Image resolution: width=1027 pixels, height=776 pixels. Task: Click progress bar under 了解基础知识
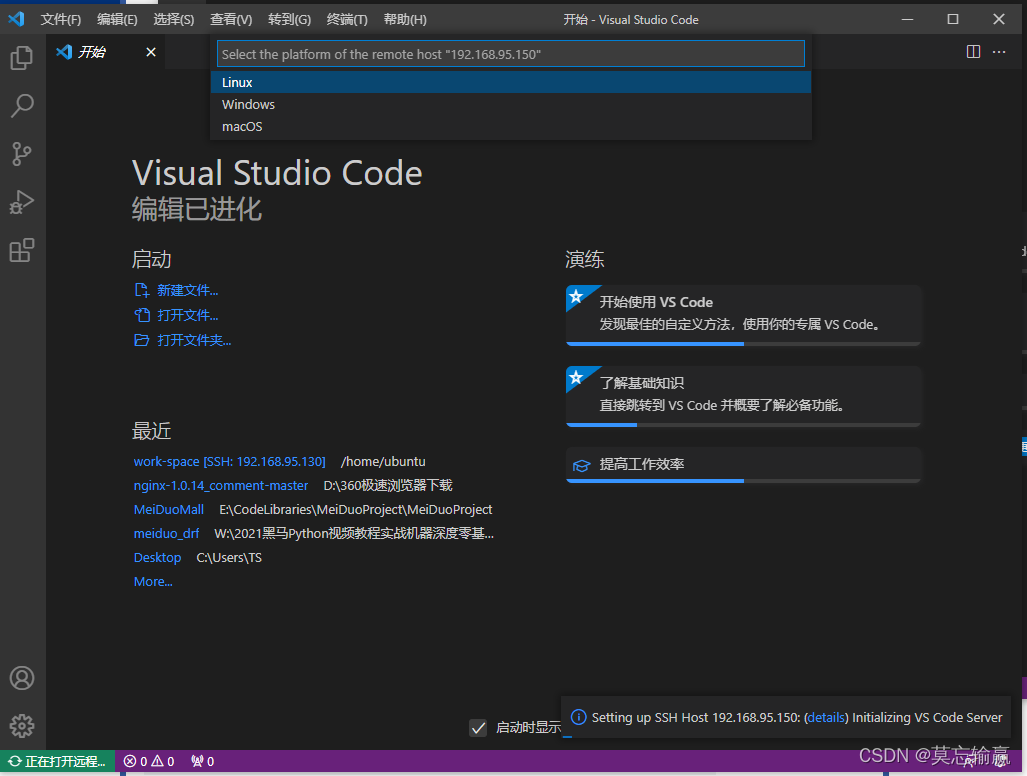click(x=743, y=425)
